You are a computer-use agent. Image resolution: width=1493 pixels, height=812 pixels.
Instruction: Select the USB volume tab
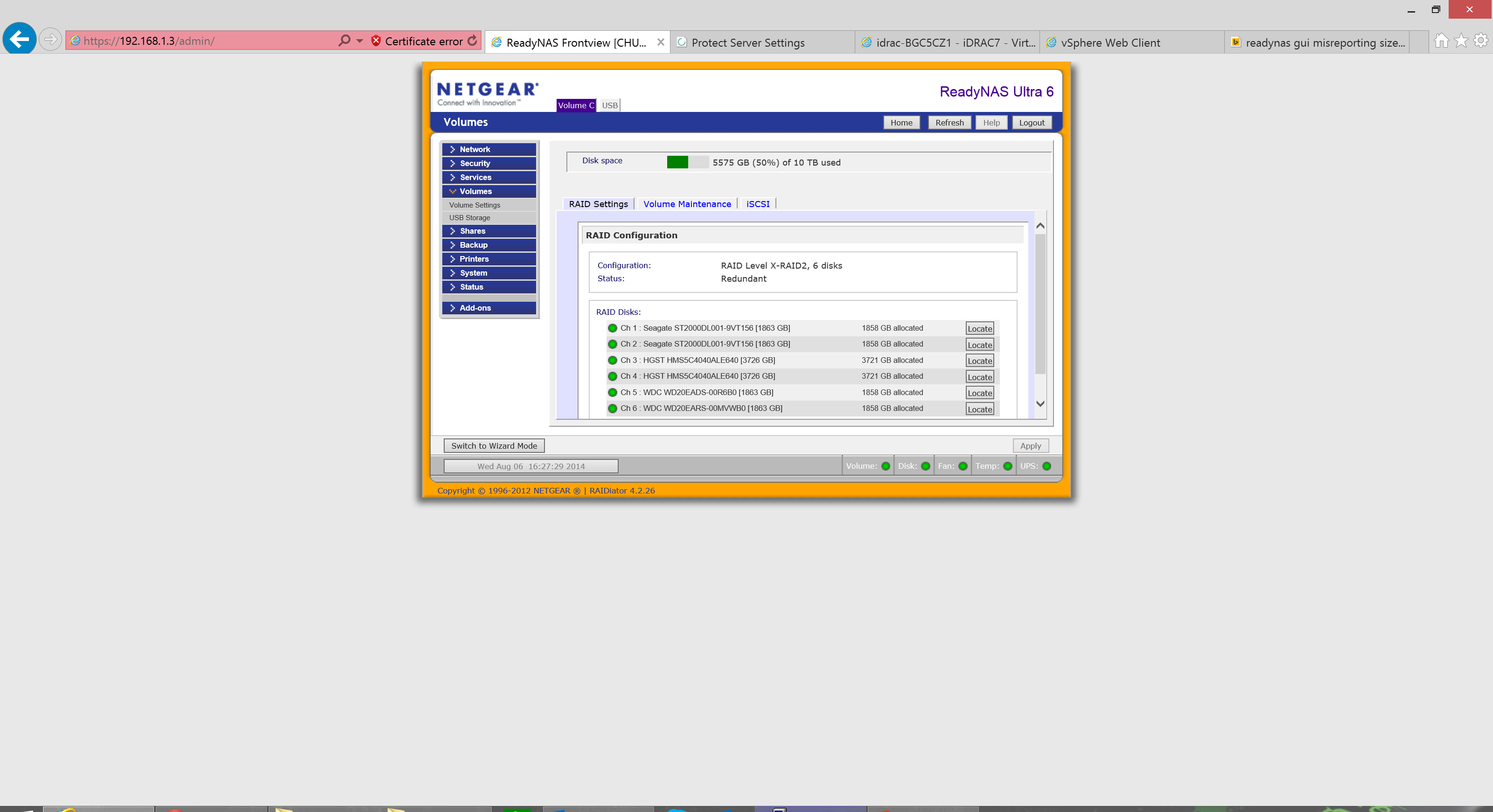(609, 105)
